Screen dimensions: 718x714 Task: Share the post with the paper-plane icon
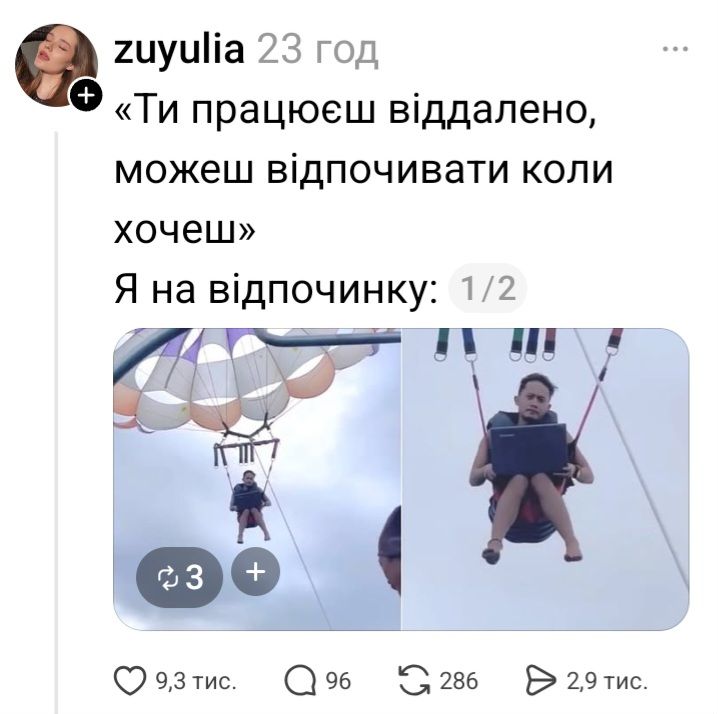pos(541,681)
